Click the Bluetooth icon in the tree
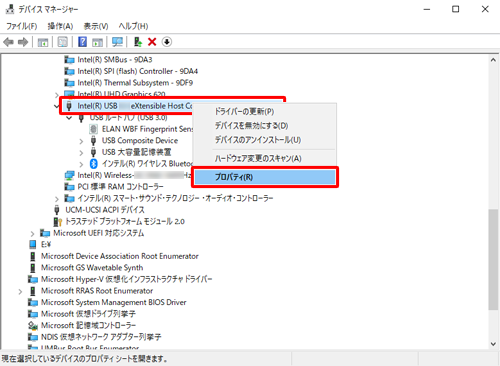This screenshot has height=366, width=500. coord(94,164)
